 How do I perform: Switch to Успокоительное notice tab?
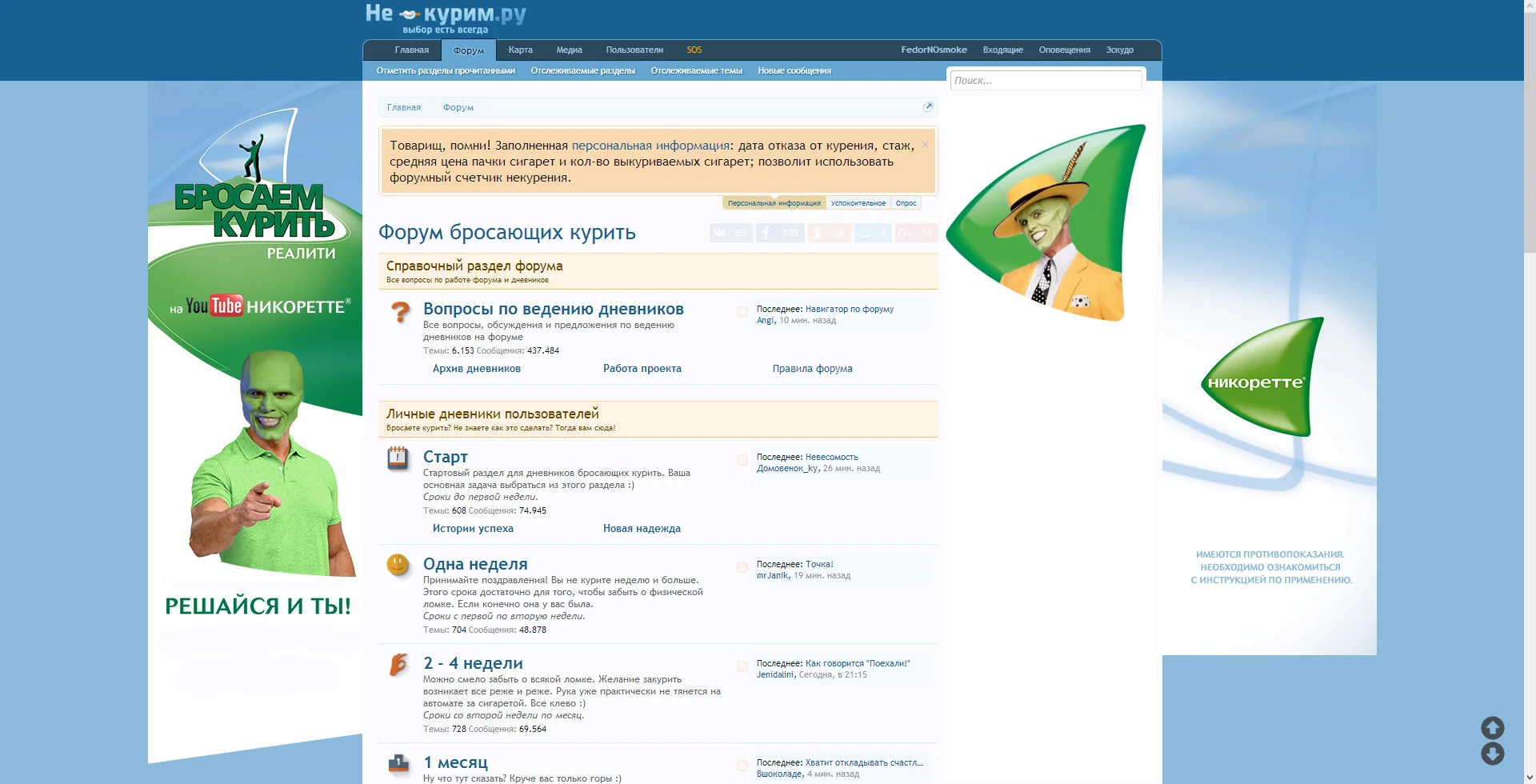[858, 203]
